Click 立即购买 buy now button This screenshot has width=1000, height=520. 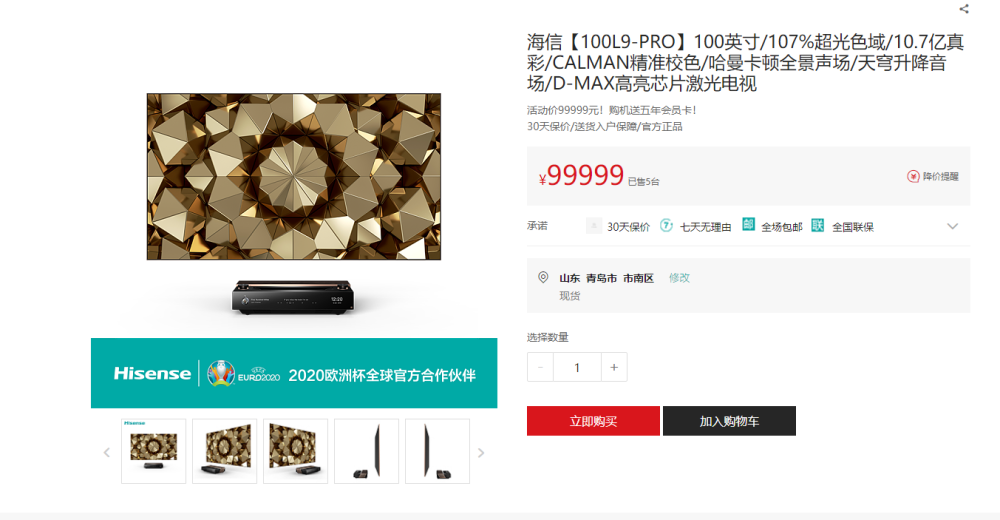click(593, 421)
